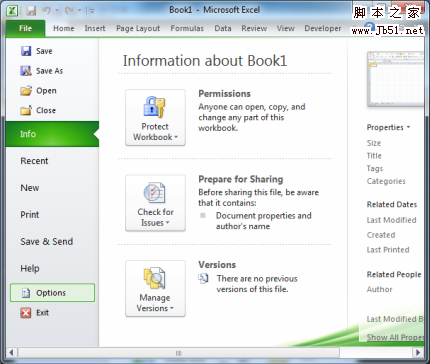Open the Review ribbon tab
Viewport: 430px width, 364px height.
pos(254,28)
